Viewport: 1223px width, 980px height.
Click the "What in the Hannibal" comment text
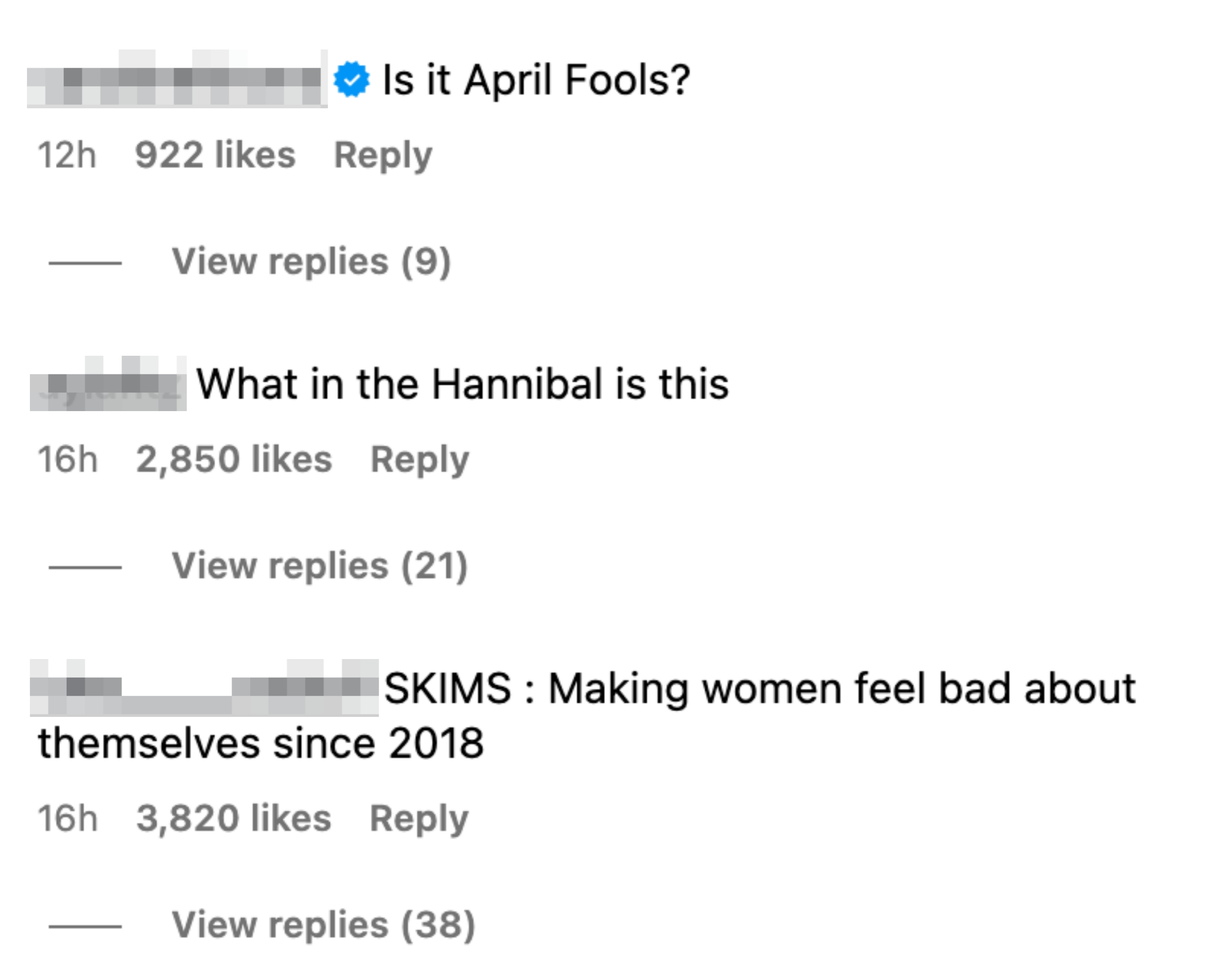coord(463,384)
